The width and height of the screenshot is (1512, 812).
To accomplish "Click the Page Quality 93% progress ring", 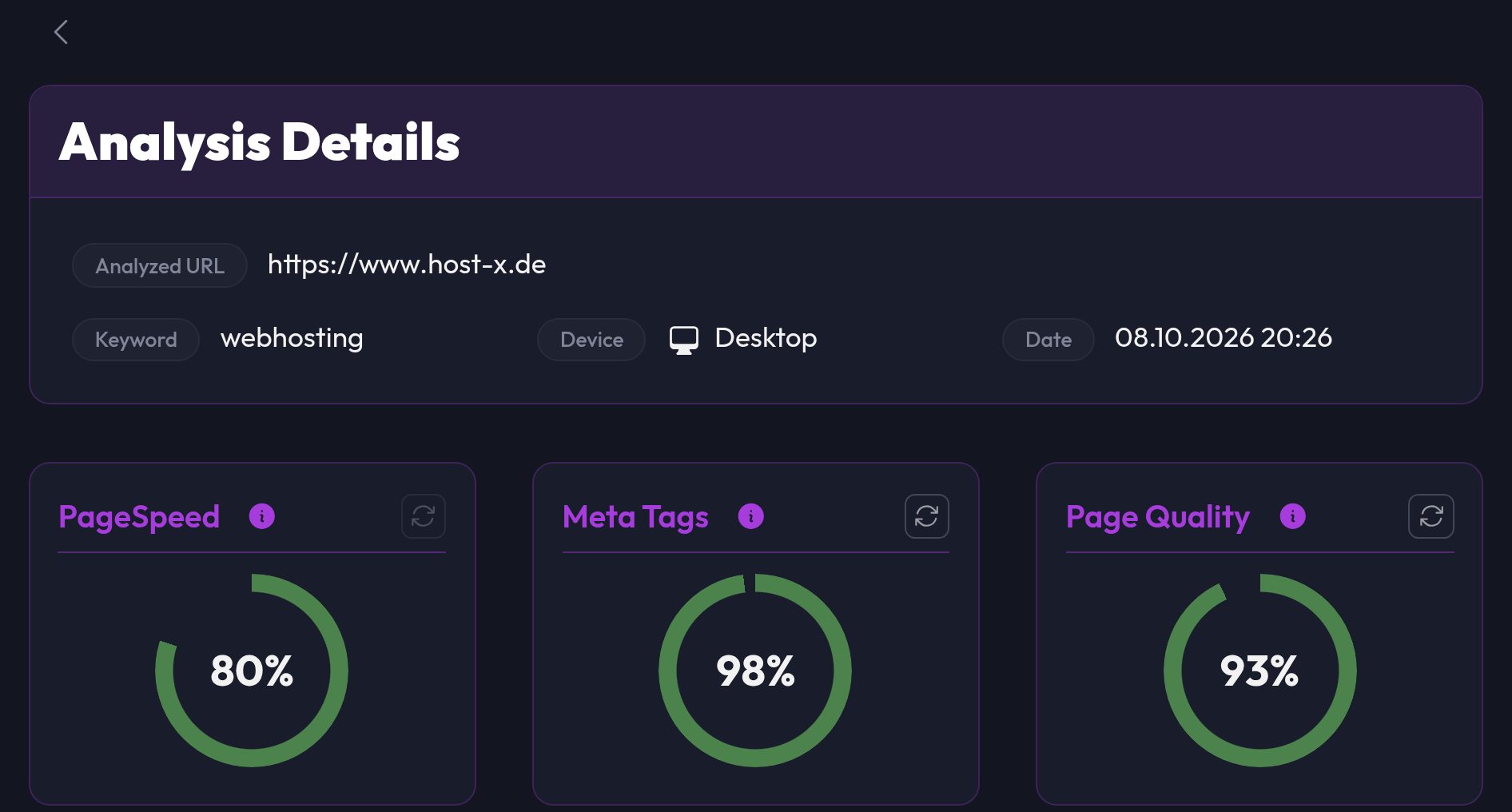I will 1260,671.
